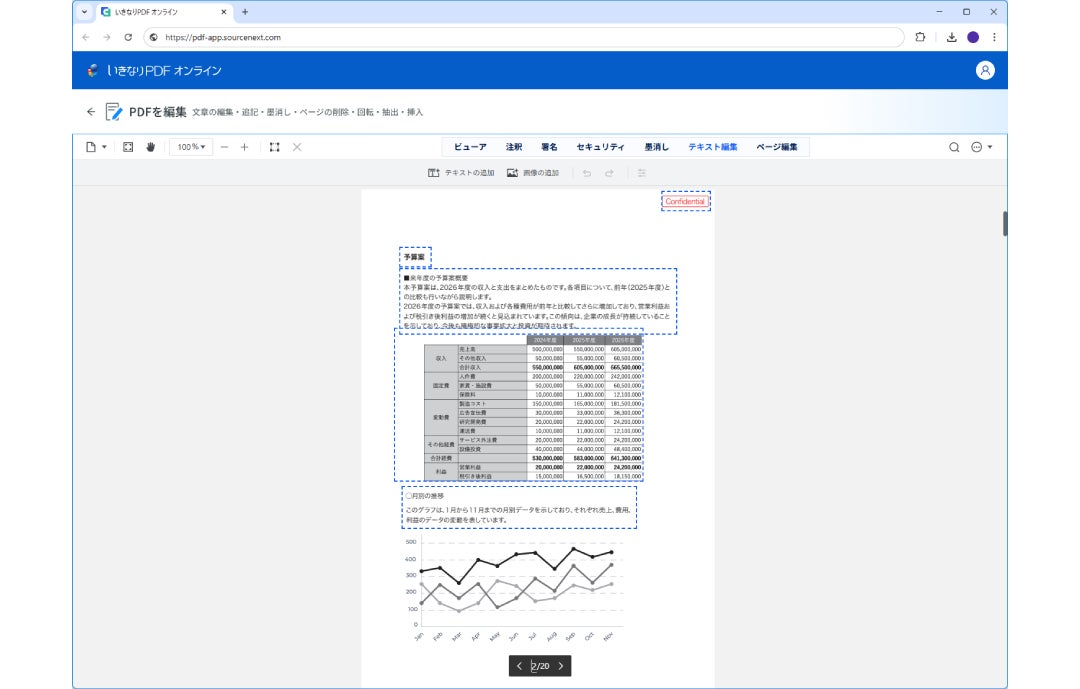Image resolution: width=1080 pixels, height=689 pixels.
Task: Select the 墨消し tab
Action: click(x=656, y=147)
